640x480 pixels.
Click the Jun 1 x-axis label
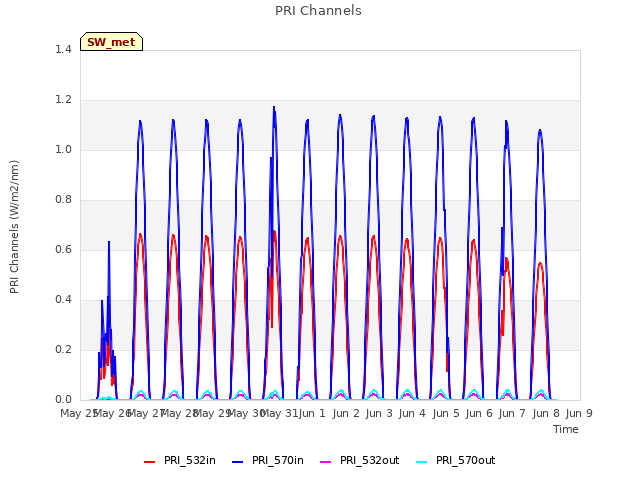pyautogui.click(x=312, y=413)
